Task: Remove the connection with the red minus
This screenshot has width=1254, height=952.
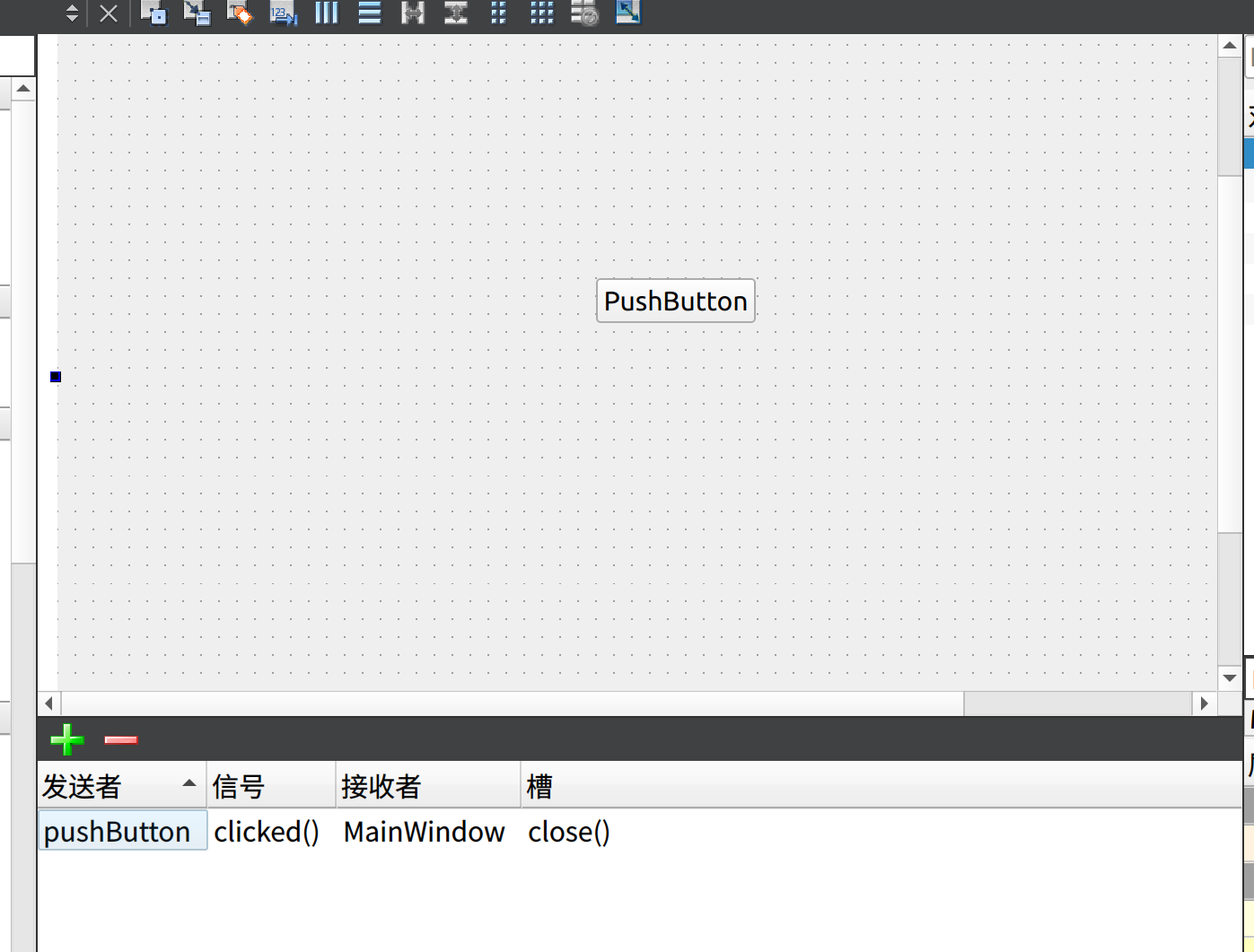Action: click(120, 739)
